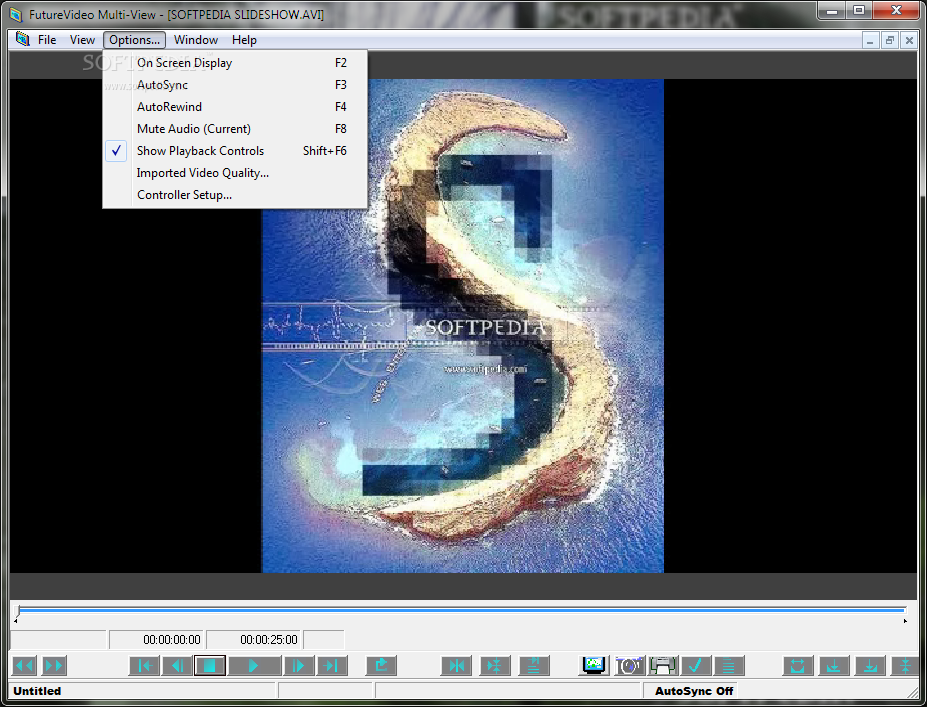This screenshot has width=927, height=707.
Task: Toggle On Screen Display option
Action: (x=235, y=63)
